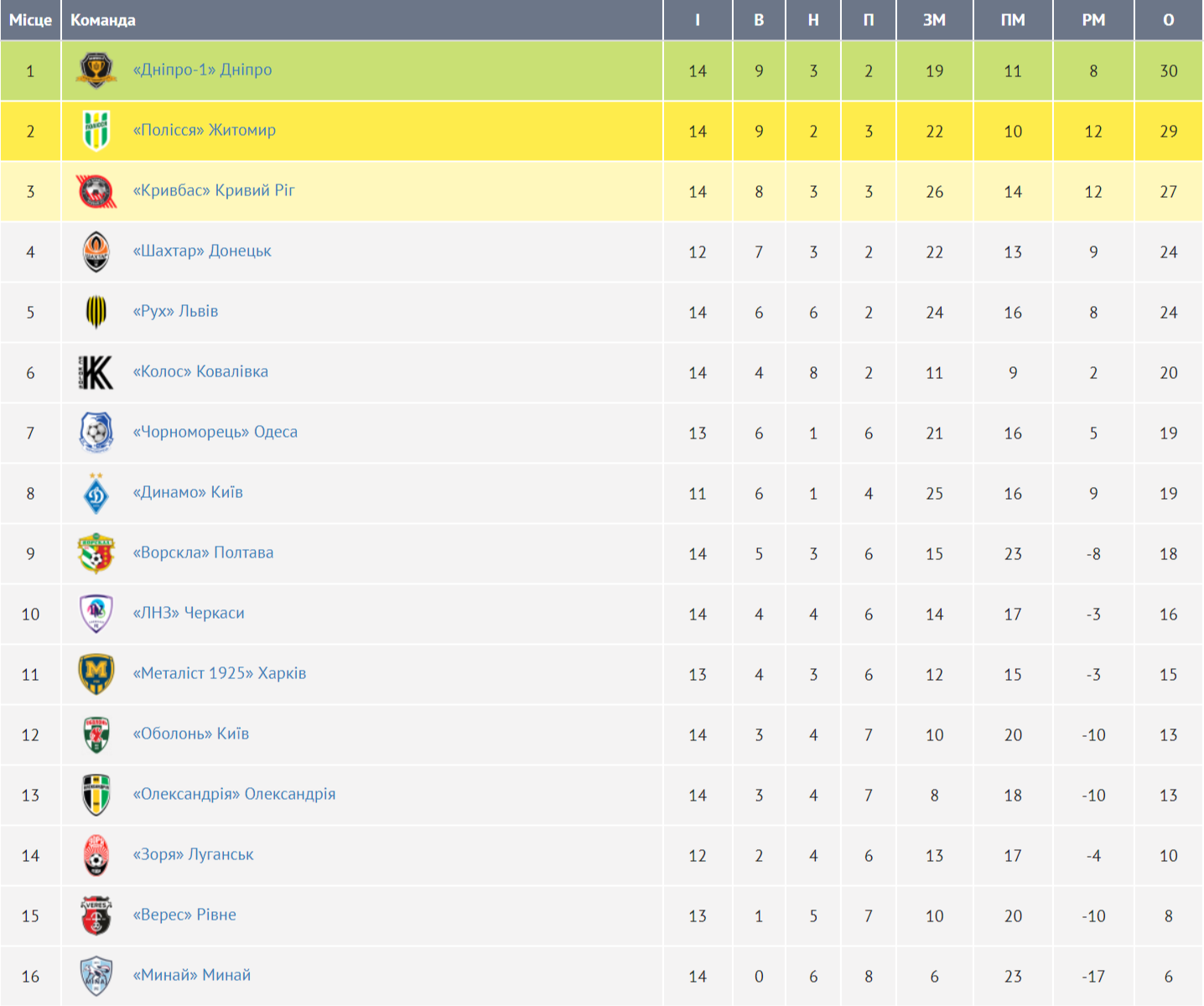Open the «Оболонь» Київ team page
The height and width of the screenshot is (1006, 1204).
coord(191,734)
